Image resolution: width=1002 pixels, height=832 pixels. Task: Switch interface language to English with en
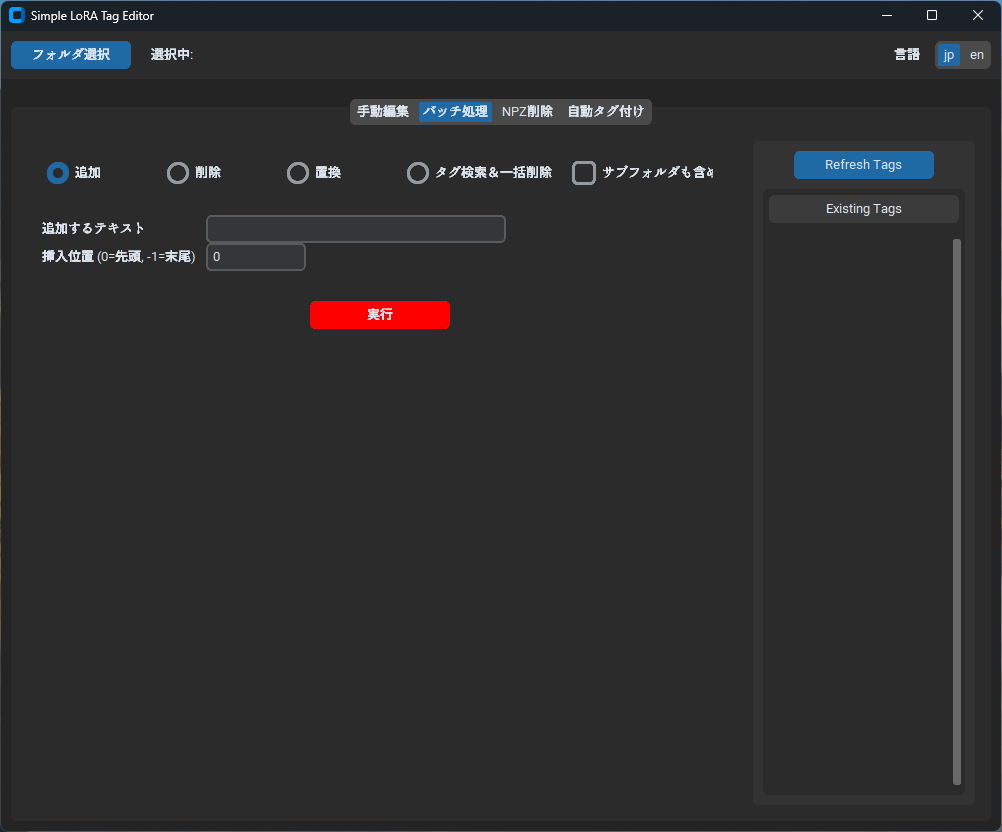976,54
